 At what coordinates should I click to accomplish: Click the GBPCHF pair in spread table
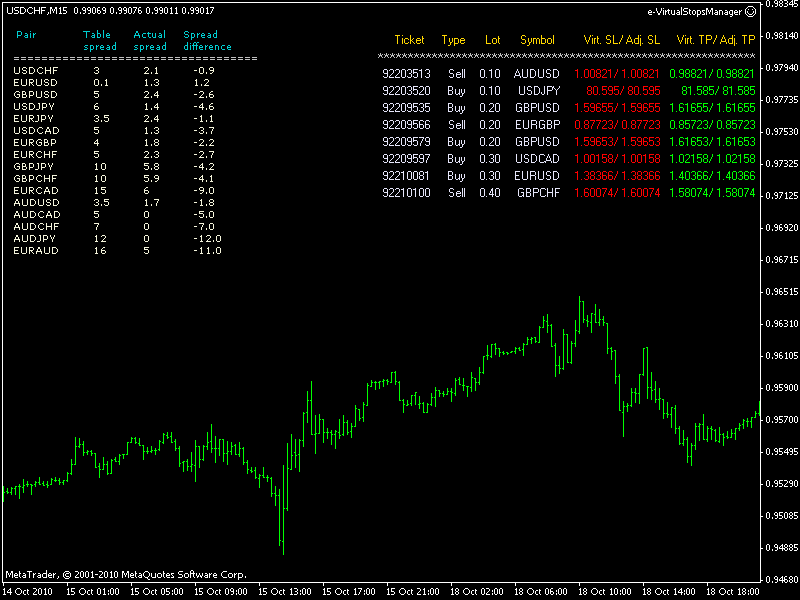35,179
